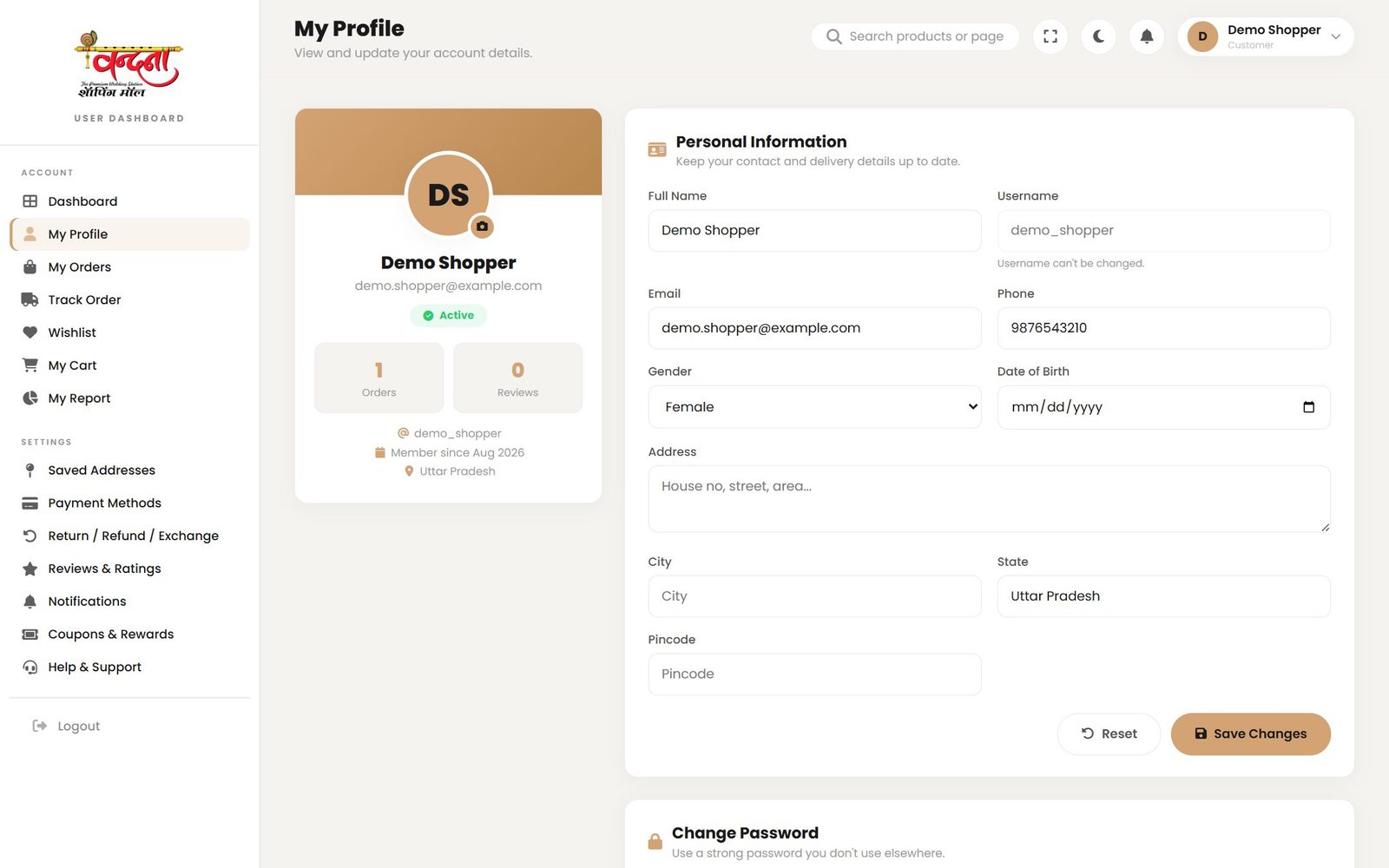
Task: Click the Pincode input field
Action: 814,674
